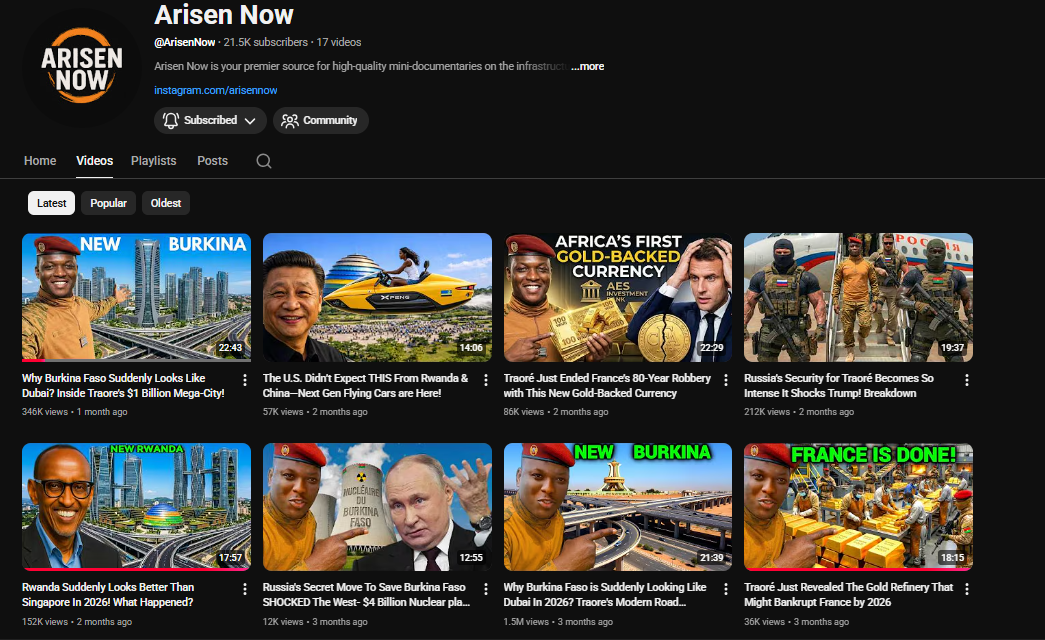
Task: Switch to the Playlists tab
Action: click(153, 161)
